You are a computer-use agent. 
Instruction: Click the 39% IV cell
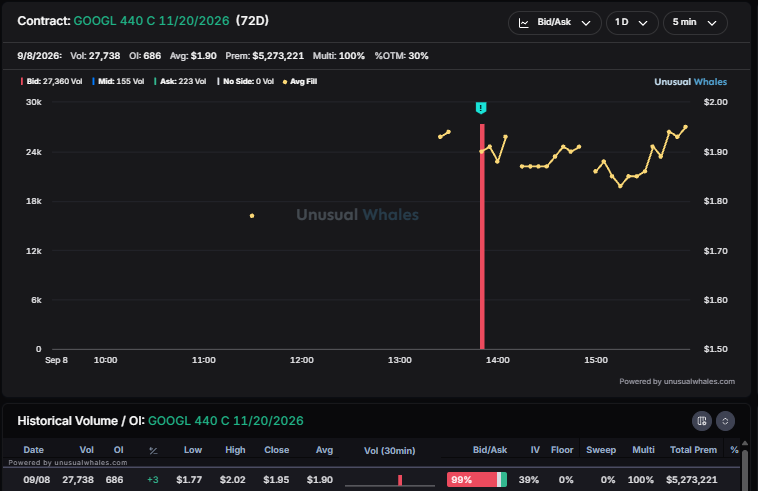click(529, 480)
